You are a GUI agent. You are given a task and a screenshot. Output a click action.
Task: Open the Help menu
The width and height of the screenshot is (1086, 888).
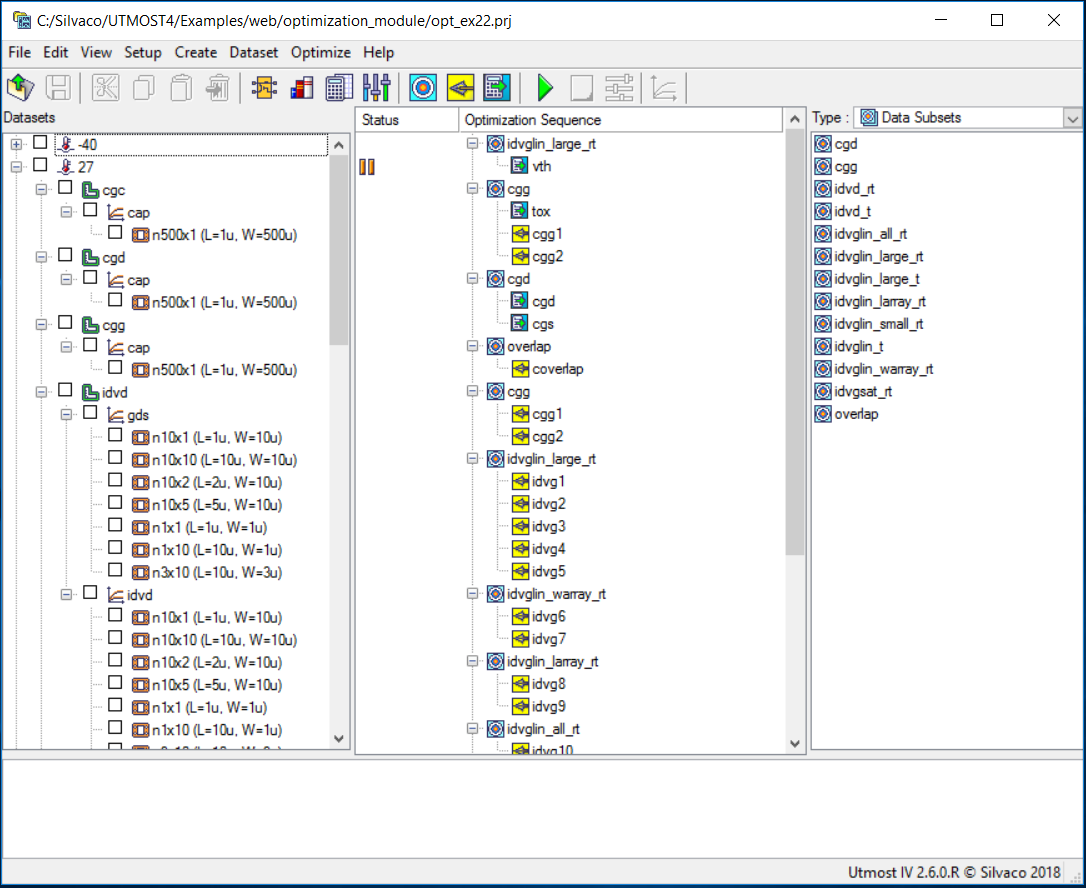coord(378,53)
